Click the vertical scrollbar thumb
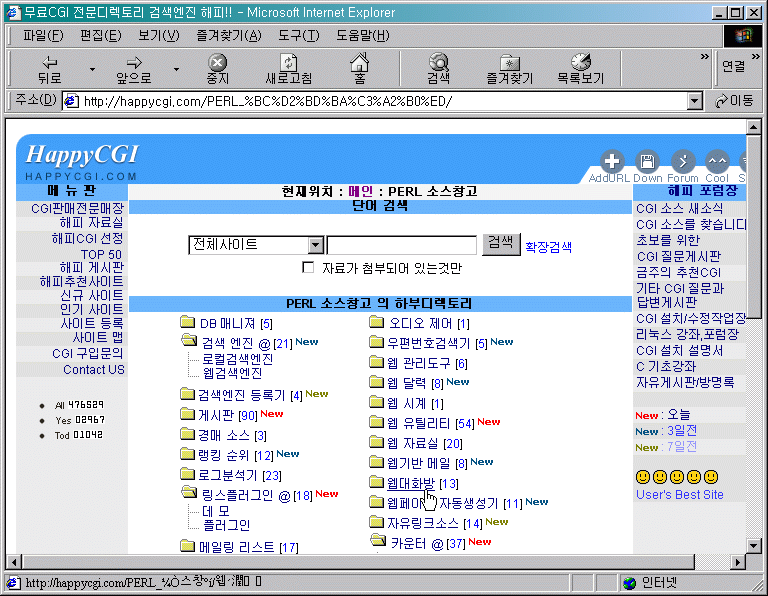Screen dimensions: 768x596 [x=753, y=225]
